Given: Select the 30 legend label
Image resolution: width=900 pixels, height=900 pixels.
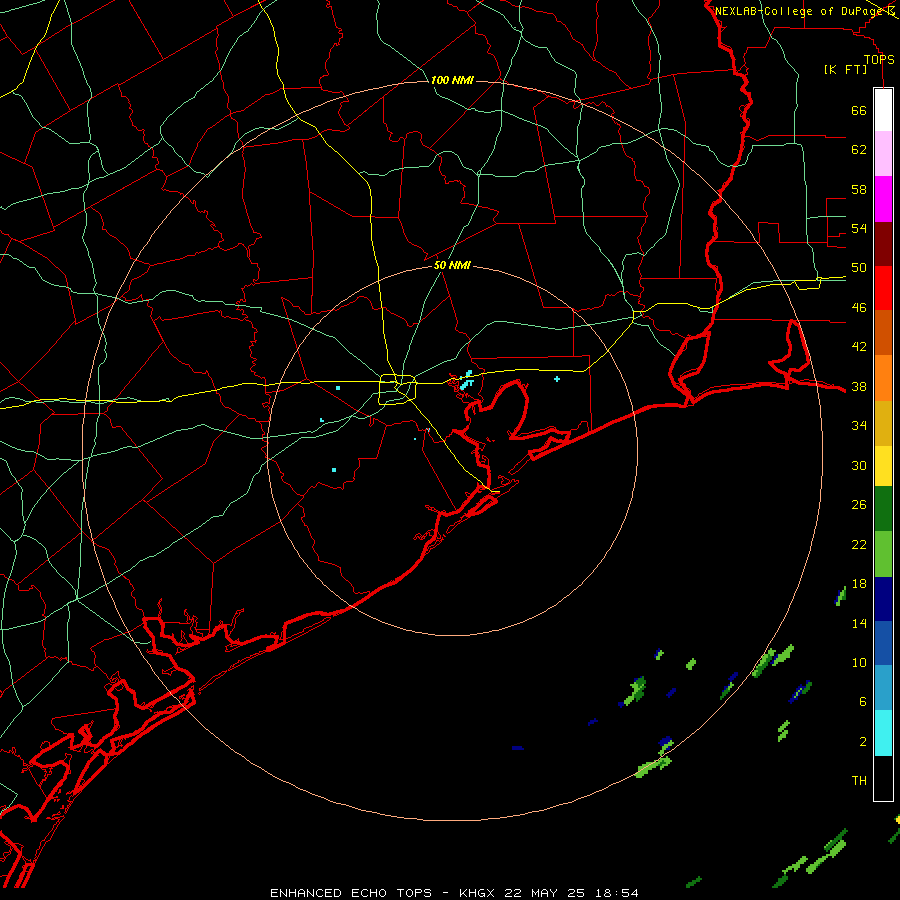Looking at the screenshot, I should (859, 465).
